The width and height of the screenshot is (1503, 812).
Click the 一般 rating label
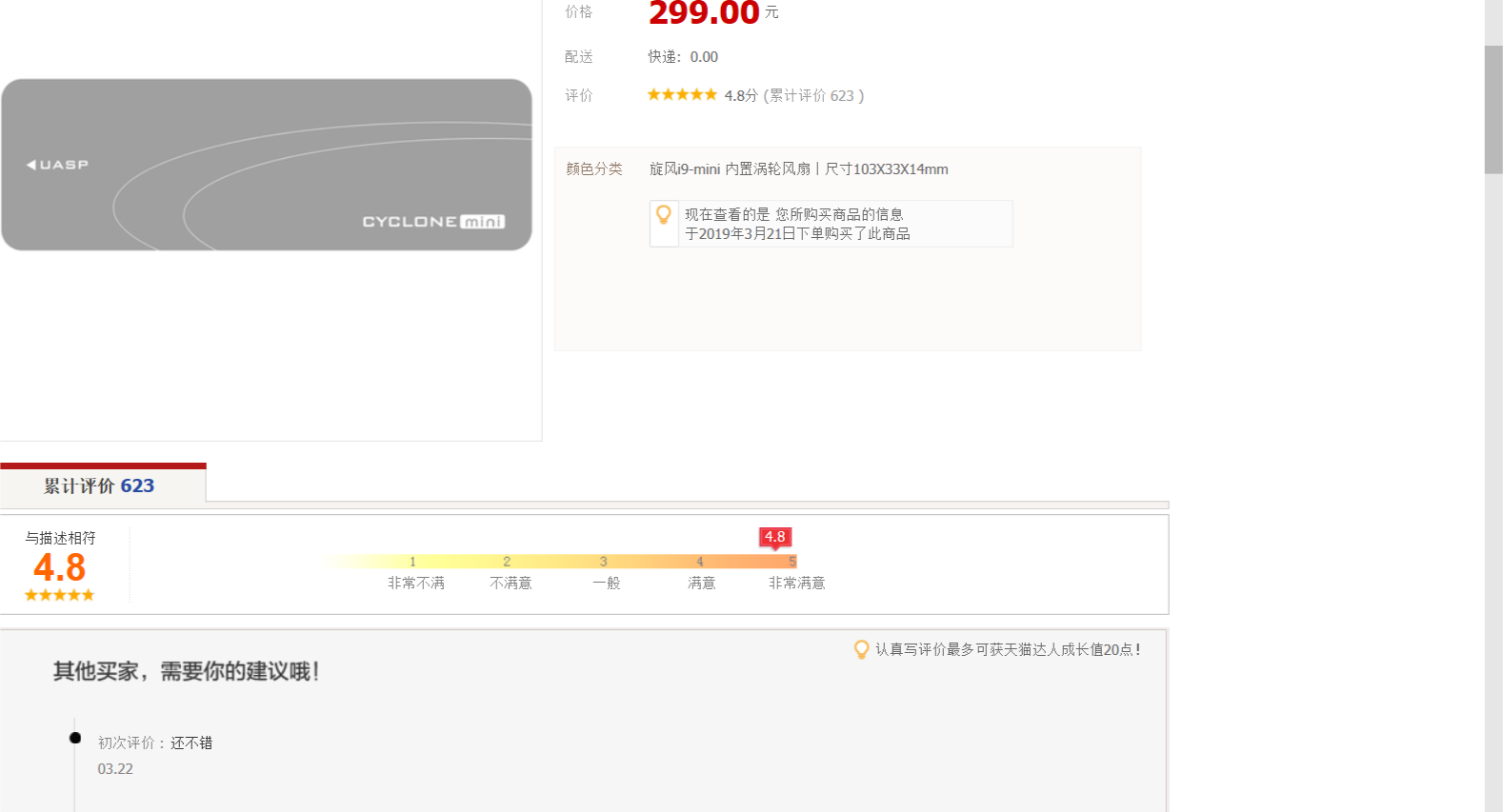coord(607,583)
